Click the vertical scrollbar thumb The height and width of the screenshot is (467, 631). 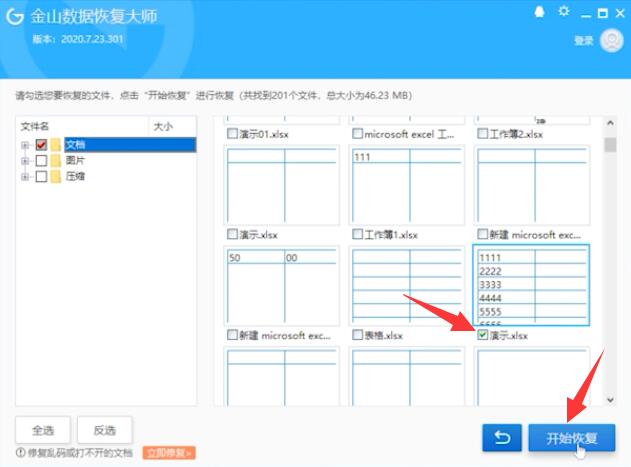610,145
